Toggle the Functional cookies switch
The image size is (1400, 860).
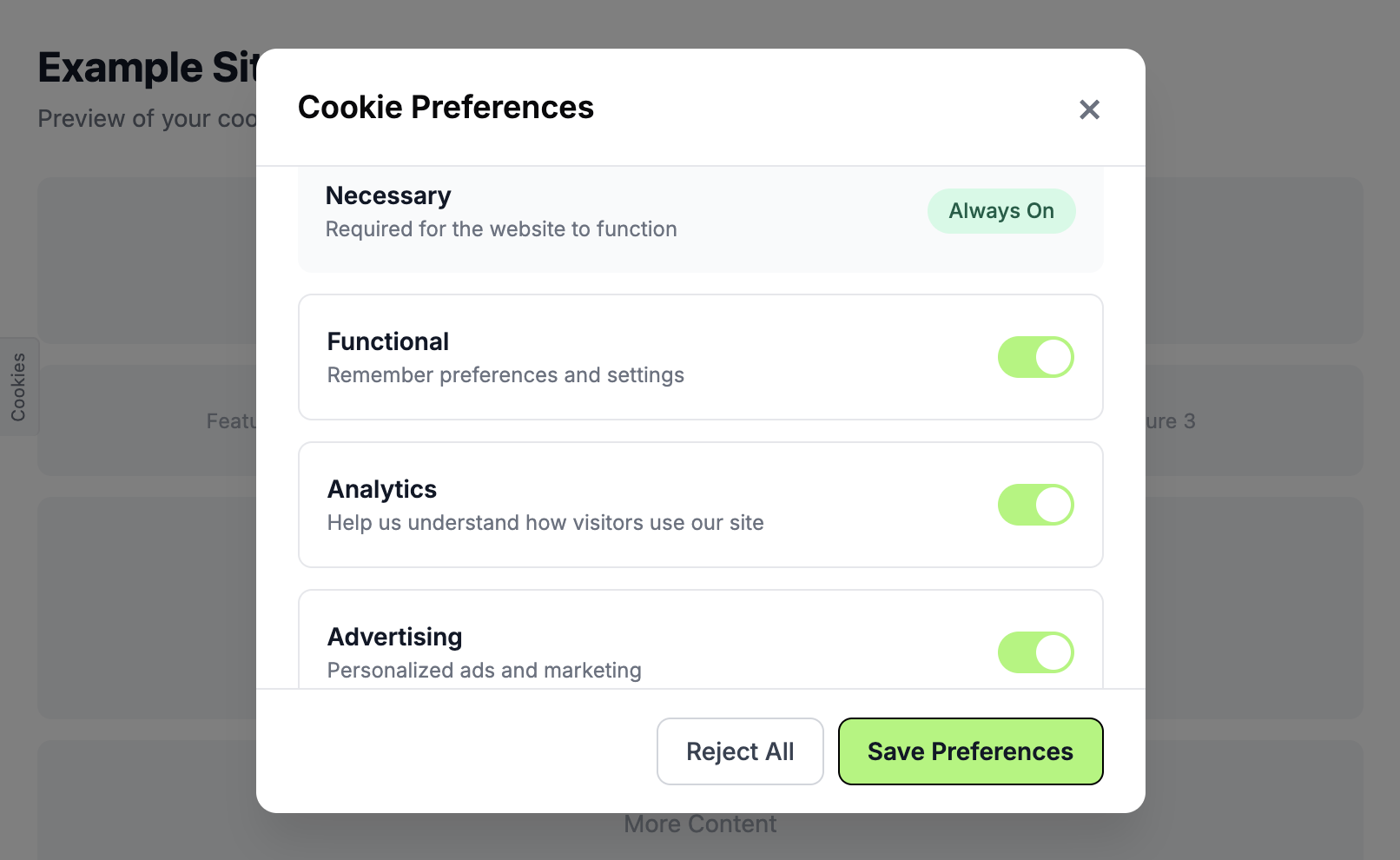click(1035, 357)
